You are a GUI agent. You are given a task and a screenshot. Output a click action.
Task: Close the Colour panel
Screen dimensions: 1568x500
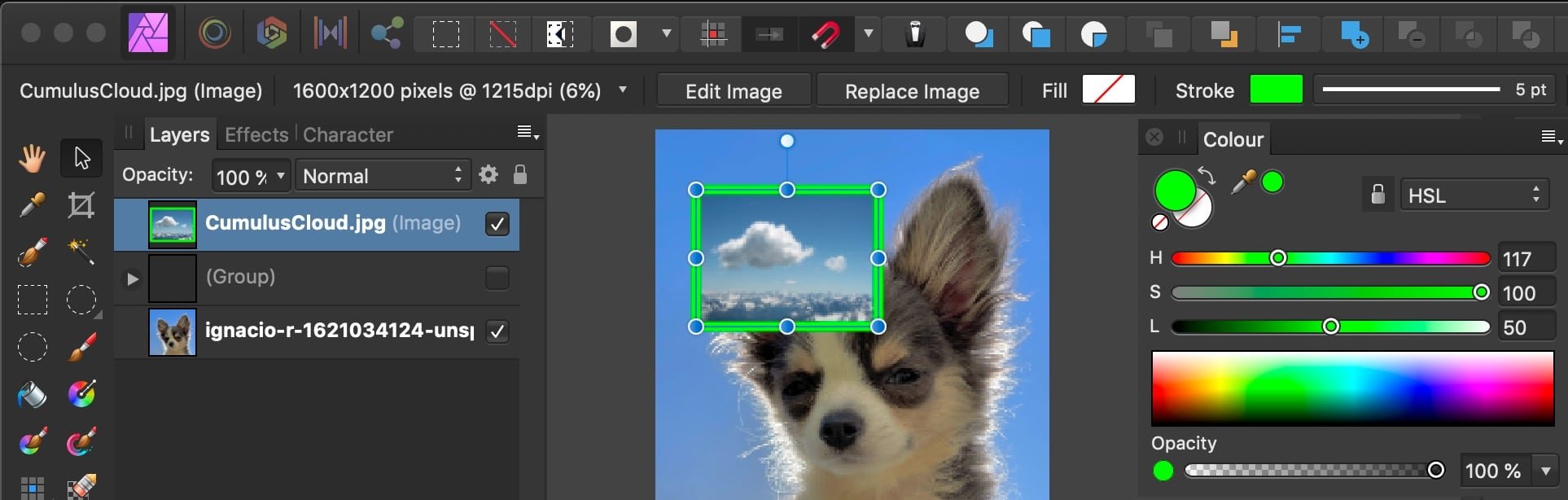1154,137
